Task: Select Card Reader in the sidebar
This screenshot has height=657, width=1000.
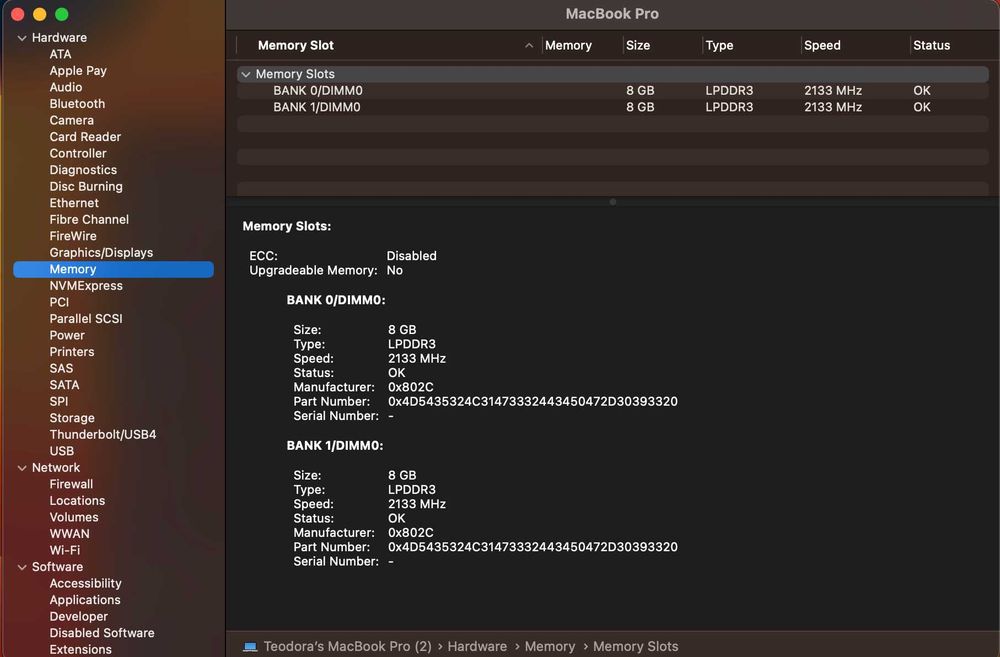Action: 85,137
